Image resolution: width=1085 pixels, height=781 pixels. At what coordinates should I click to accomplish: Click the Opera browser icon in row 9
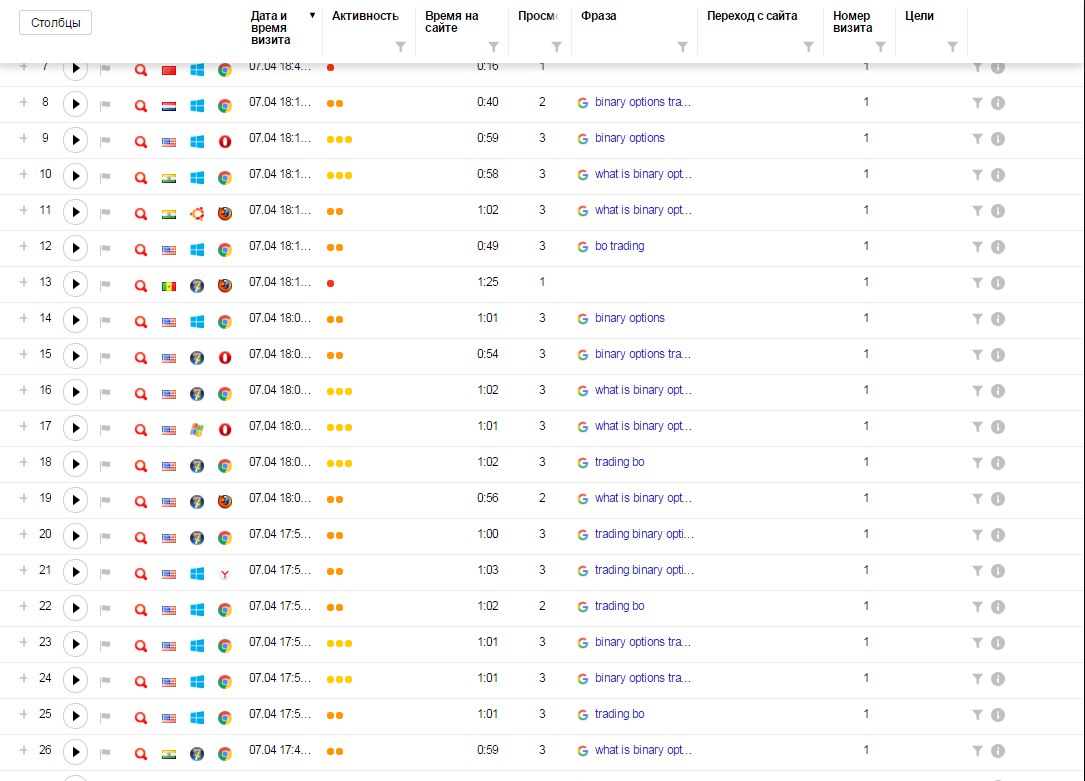[225, 142]
